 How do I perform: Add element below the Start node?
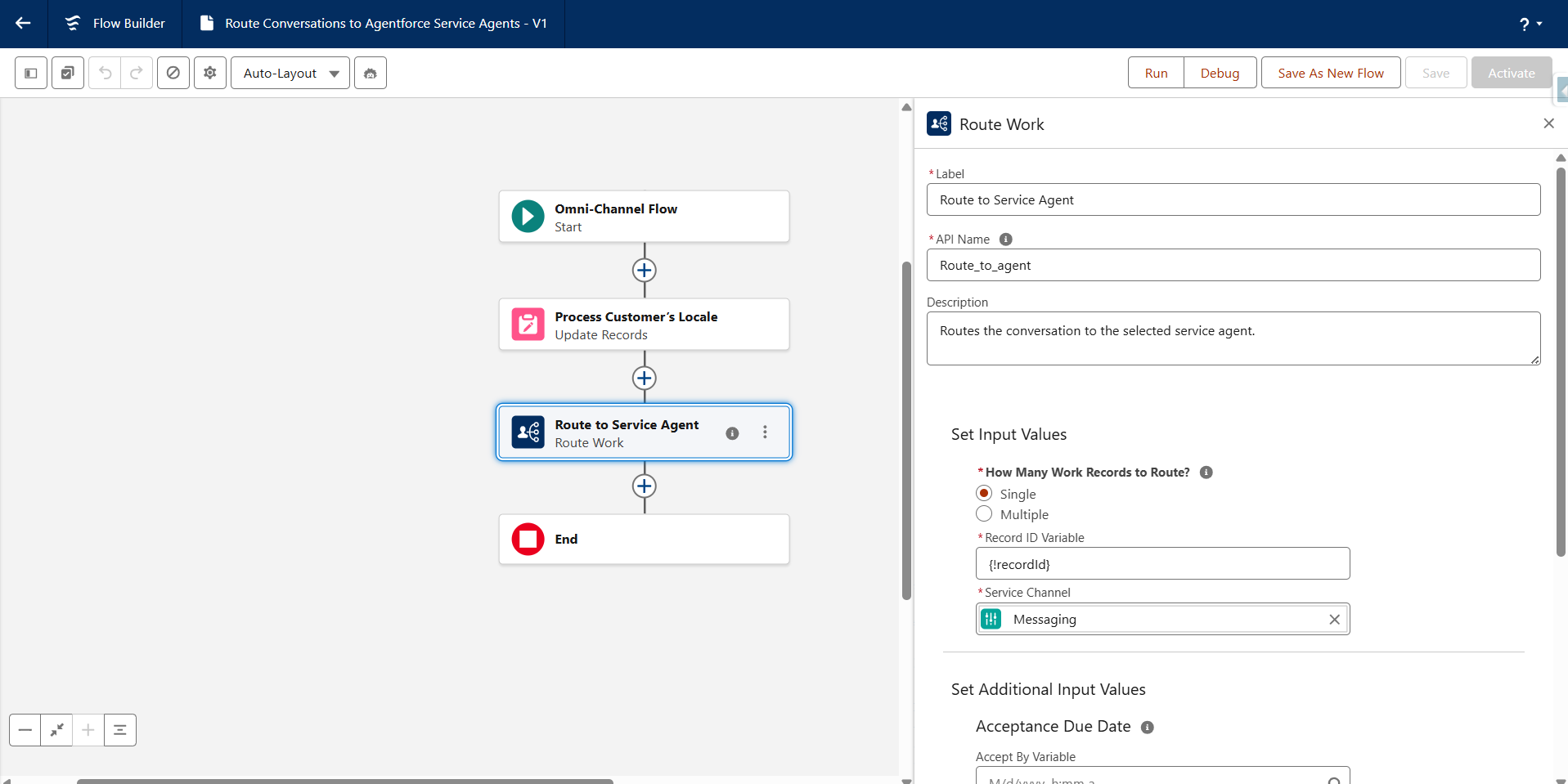coord(645,270)
